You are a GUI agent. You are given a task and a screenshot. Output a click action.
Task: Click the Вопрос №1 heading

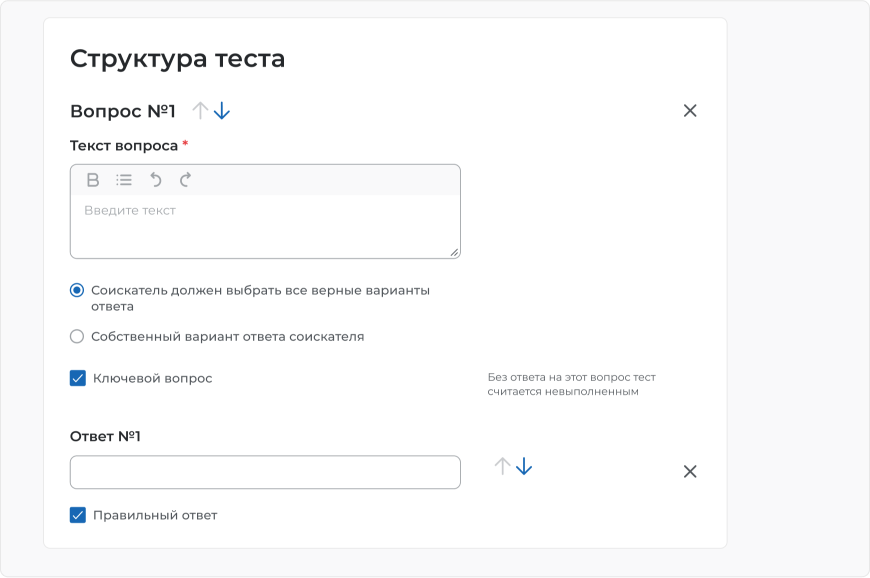coord(123,111)
